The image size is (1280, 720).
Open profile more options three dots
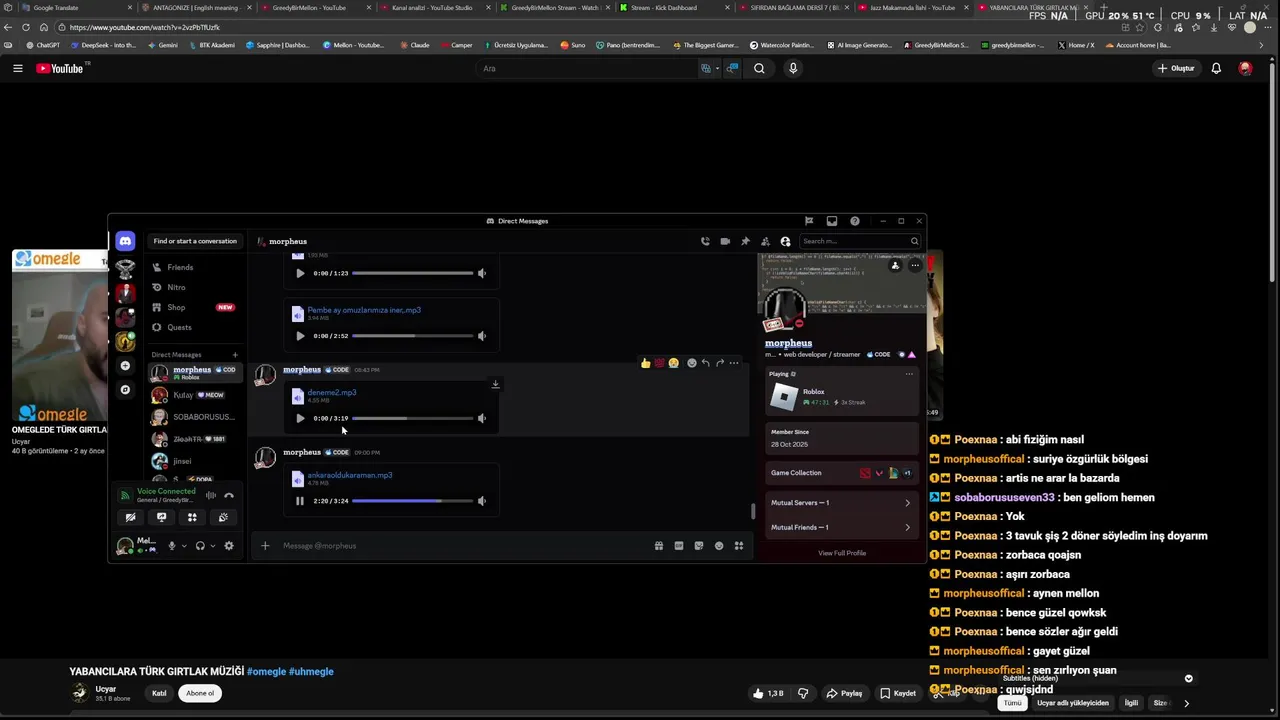coord(915,266)
